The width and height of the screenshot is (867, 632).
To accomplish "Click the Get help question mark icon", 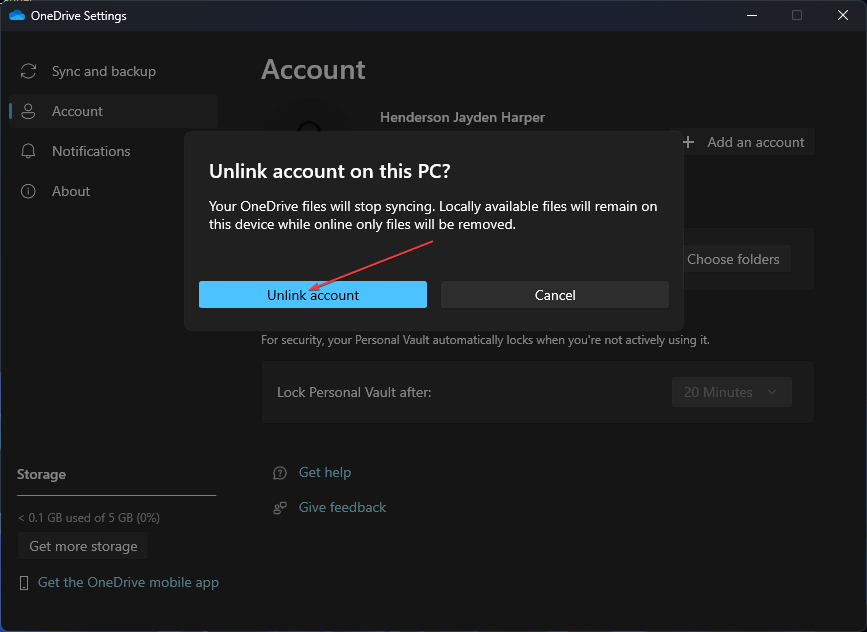I will point(279,472).
